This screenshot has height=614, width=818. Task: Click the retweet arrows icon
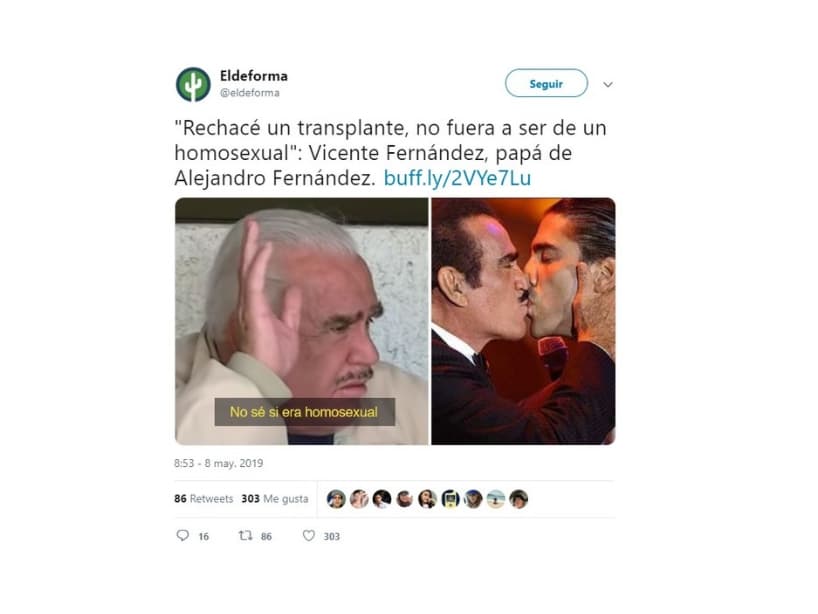245,535
